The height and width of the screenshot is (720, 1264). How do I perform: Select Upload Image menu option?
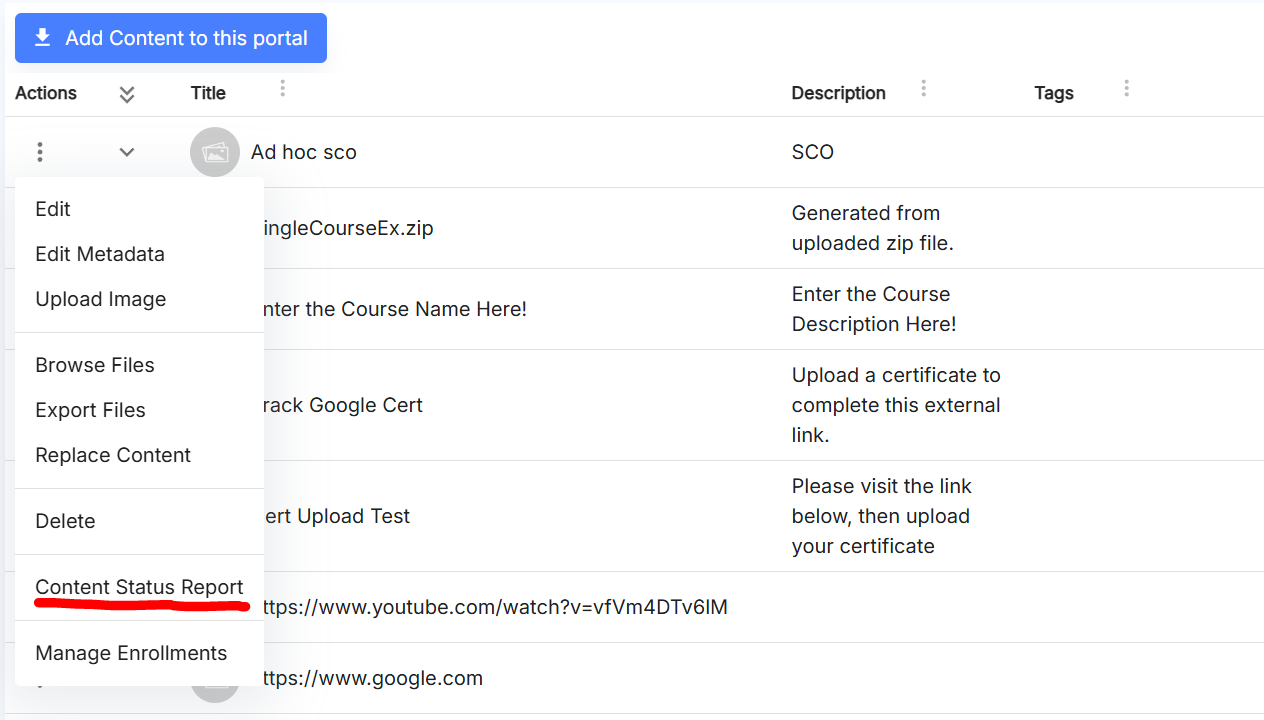pyautogui.click(x=101, y=299)
